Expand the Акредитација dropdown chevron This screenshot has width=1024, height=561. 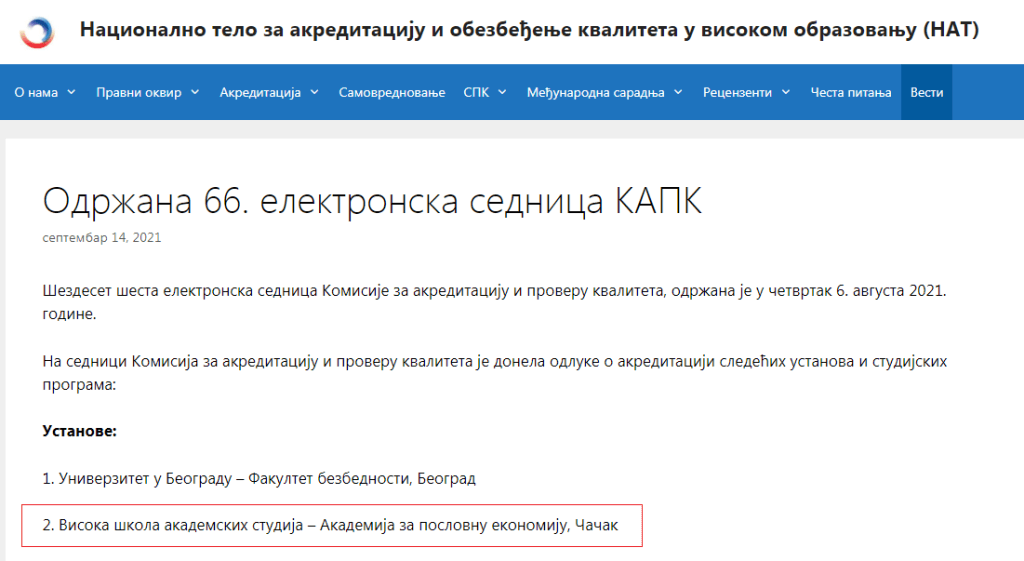point(314,92)
